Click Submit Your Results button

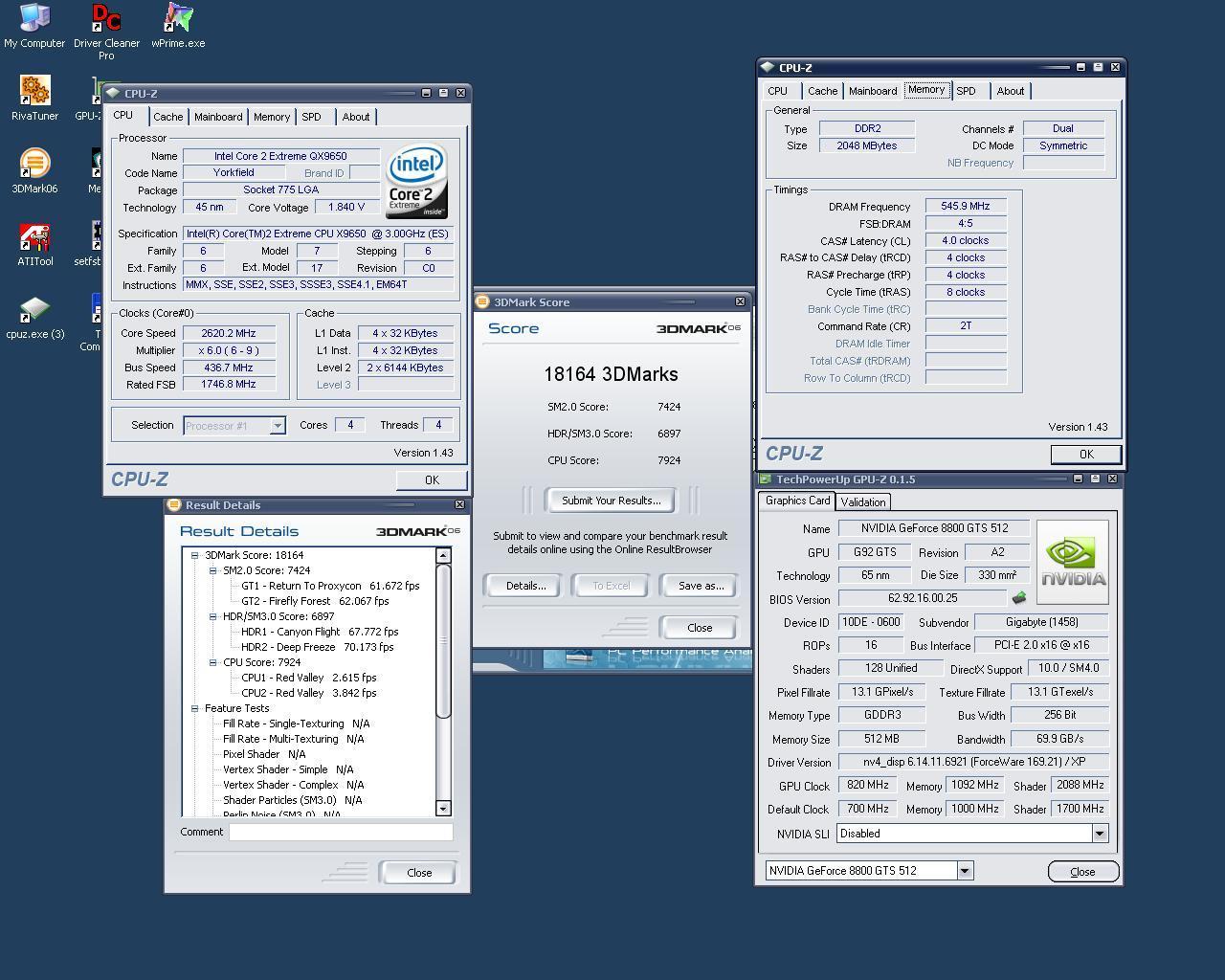(611, 501)
